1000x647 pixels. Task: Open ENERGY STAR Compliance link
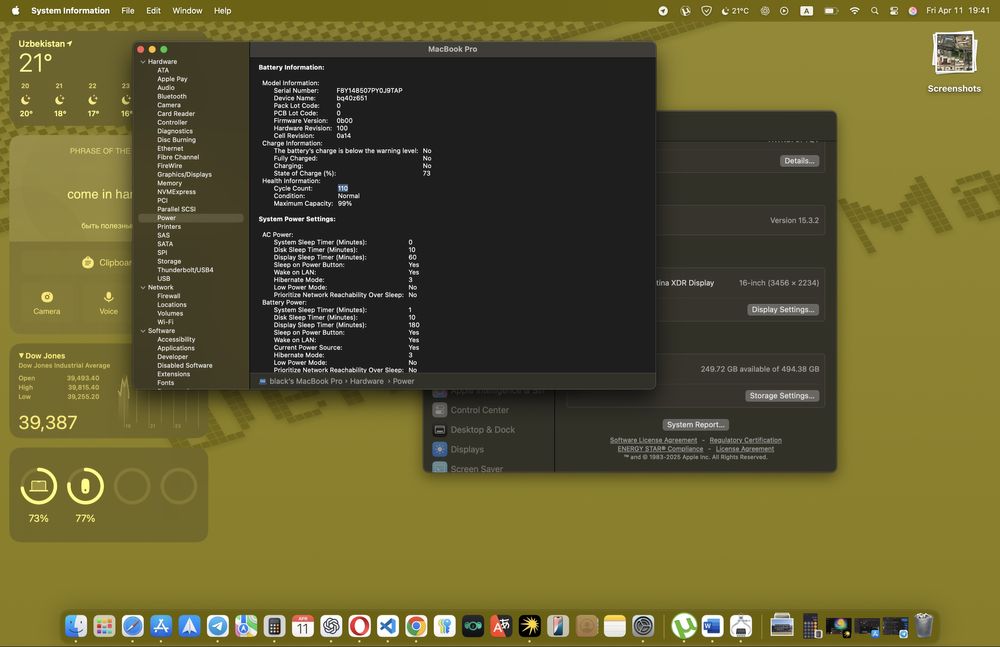[660, 449]
